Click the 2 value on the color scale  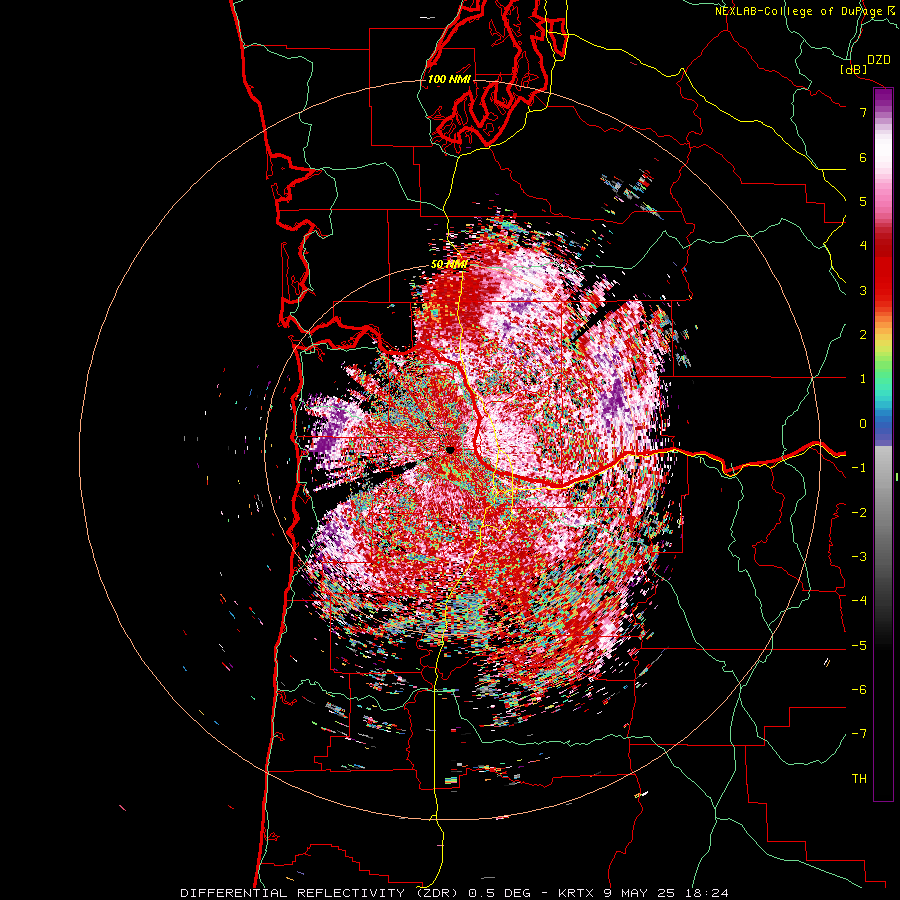pyautogui.click(x=863, y=335)
